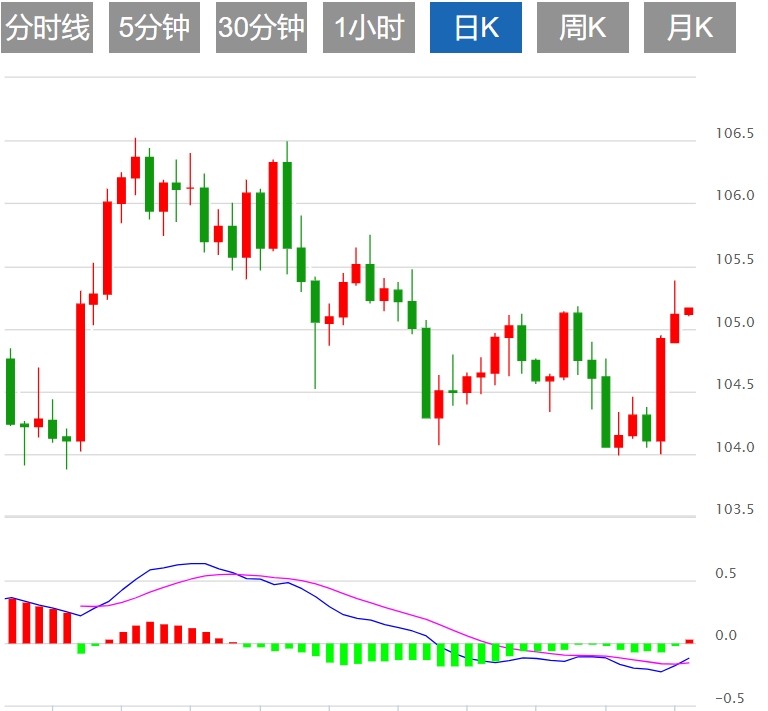Click the 103.5 price axis label
768x711 pixels.
(735, 510)
